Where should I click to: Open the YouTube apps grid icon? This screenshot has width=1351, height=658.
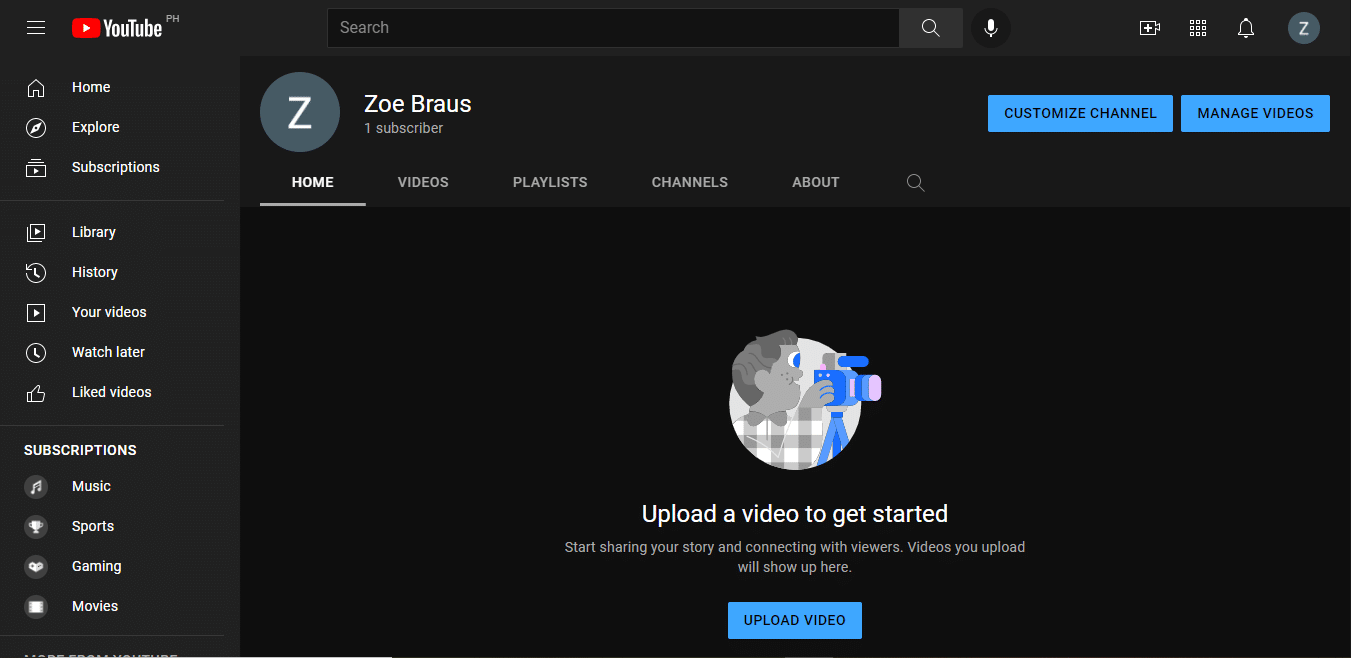tap(1198, 28)
